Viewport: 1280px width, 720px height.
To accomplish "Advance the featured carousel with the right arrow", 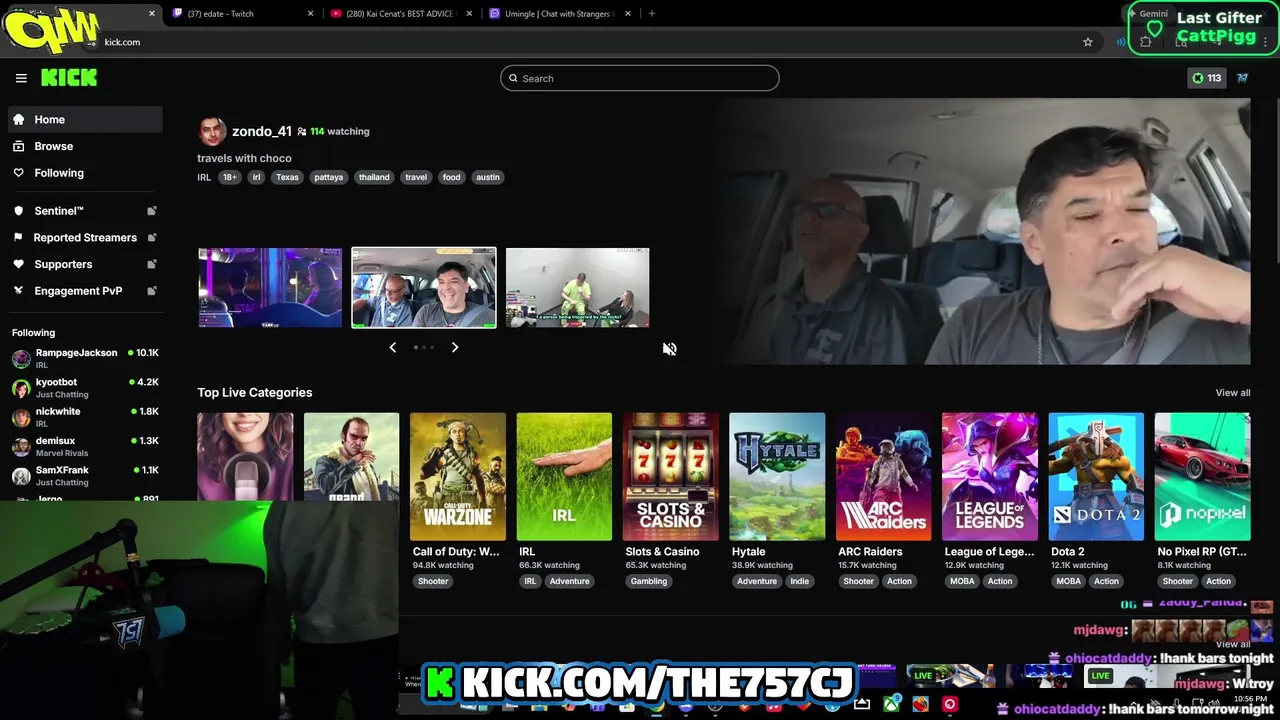I will 455,347.
